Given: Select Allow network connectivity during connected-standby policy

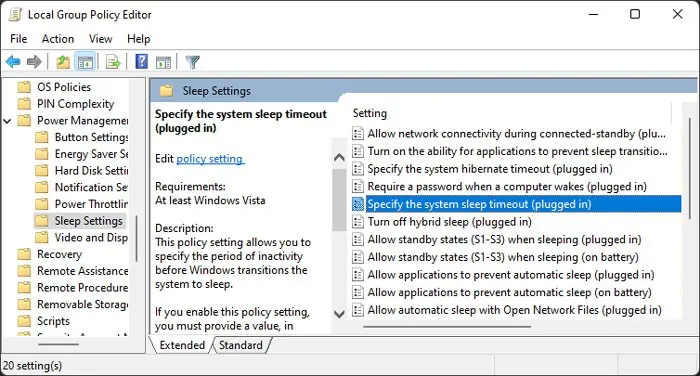Looking at the screenshot, I should point(517,134).
